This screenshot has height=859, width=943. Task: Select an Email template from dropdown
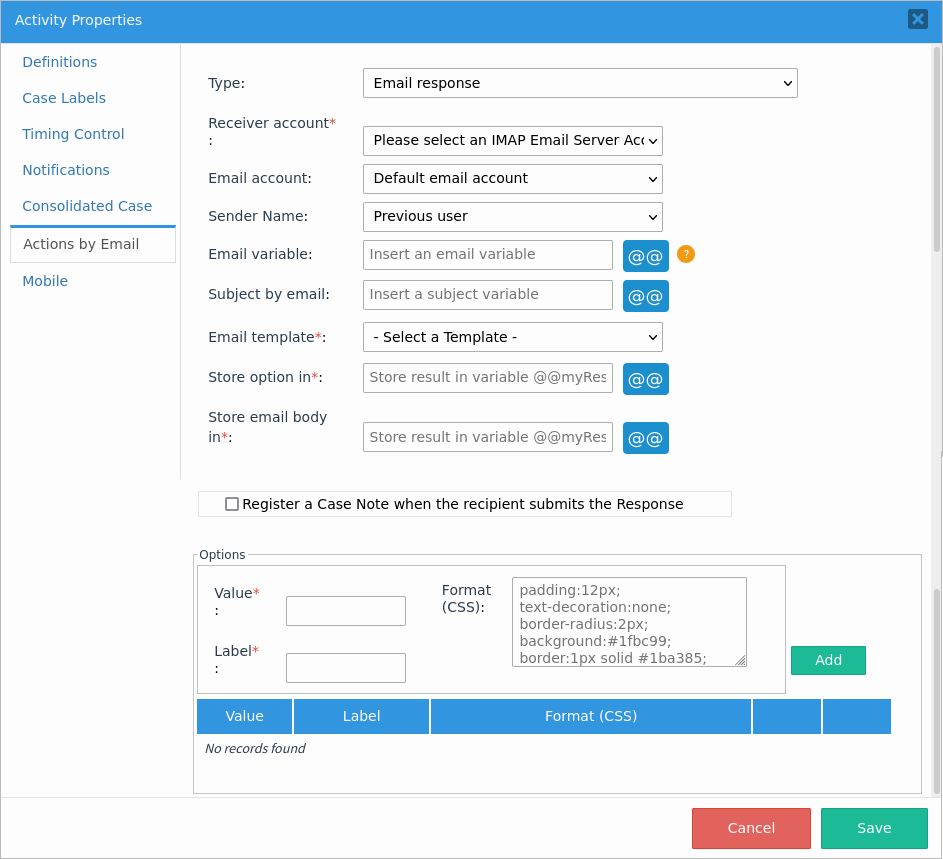512,337
